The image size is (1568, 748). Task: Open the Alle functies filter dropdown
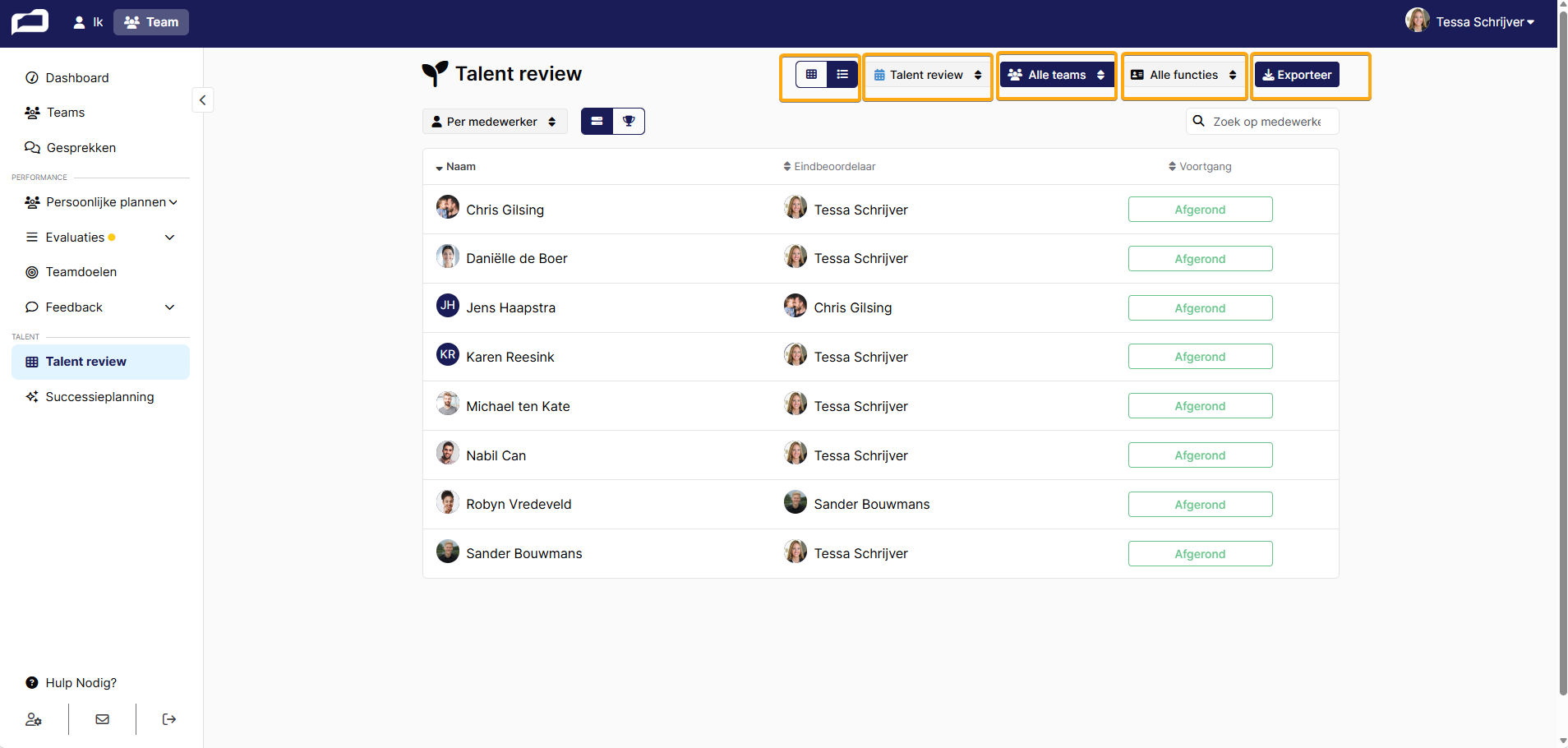coord(1184,75)
